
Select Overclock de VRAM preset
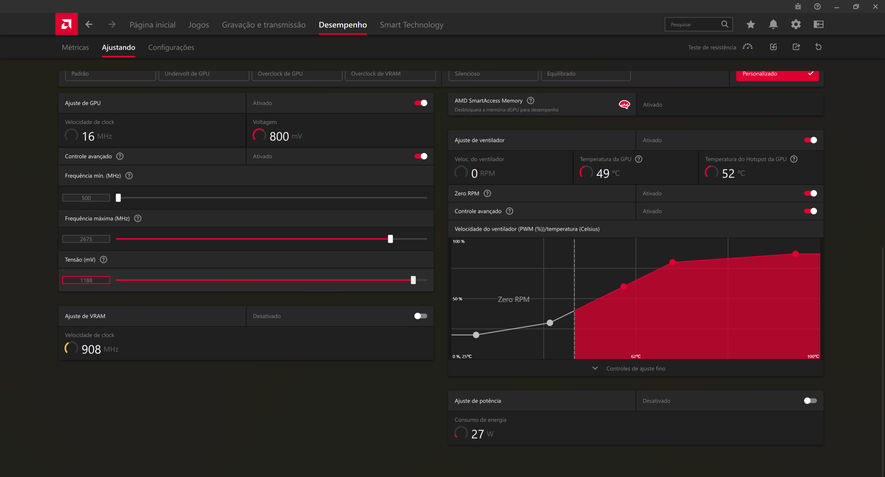(x=391, y=74)
